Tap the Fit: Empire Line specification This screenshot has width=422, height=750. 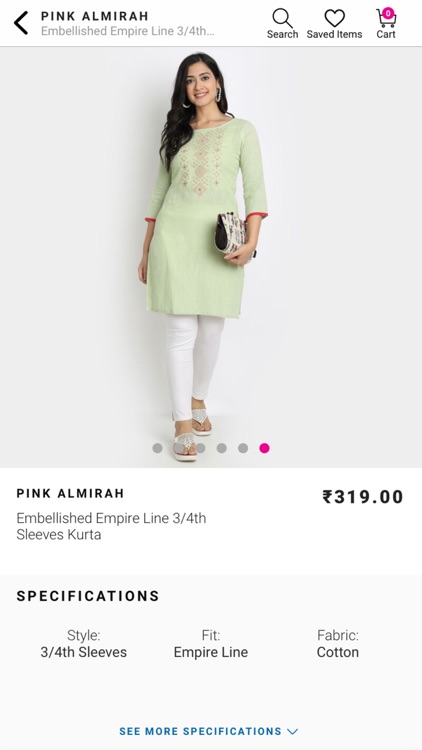211,644
